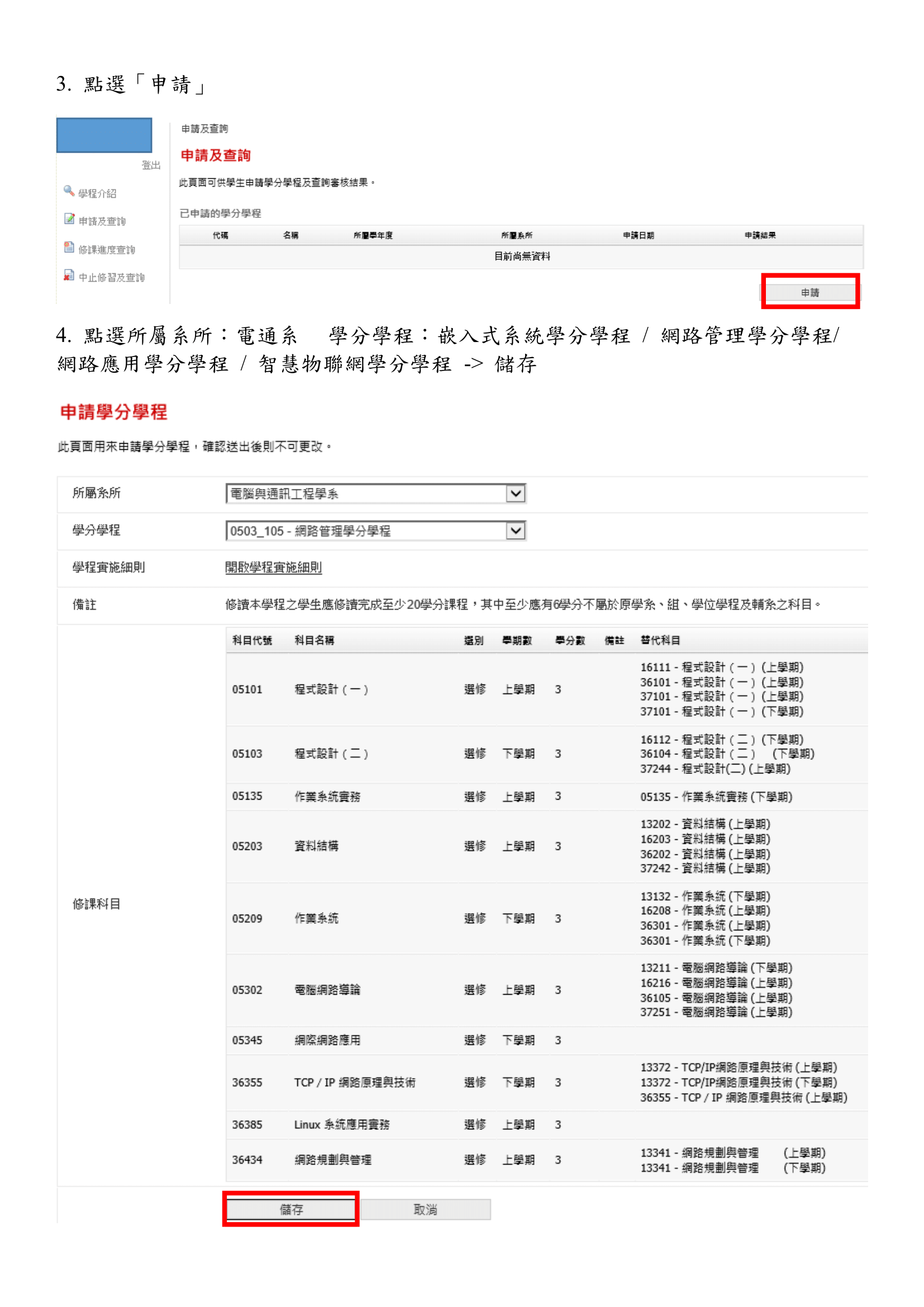The width and height of the screenshot is (924, 1307).
Task: Click the blue banner box above 登出
Action: (x=104, y=135)
